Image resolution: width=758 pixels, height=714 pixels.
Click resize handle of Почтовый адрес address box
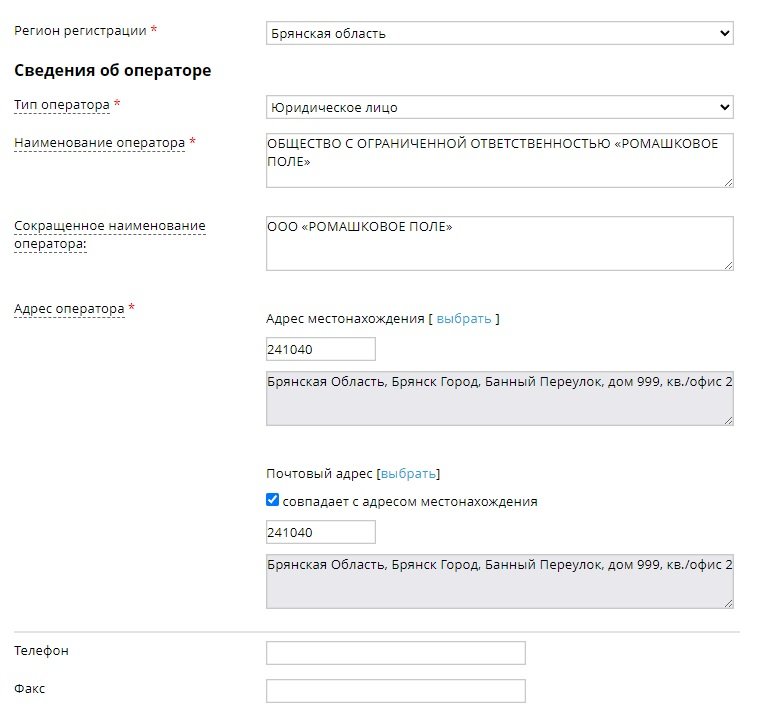pyautogui.click(x=728, y=603)
